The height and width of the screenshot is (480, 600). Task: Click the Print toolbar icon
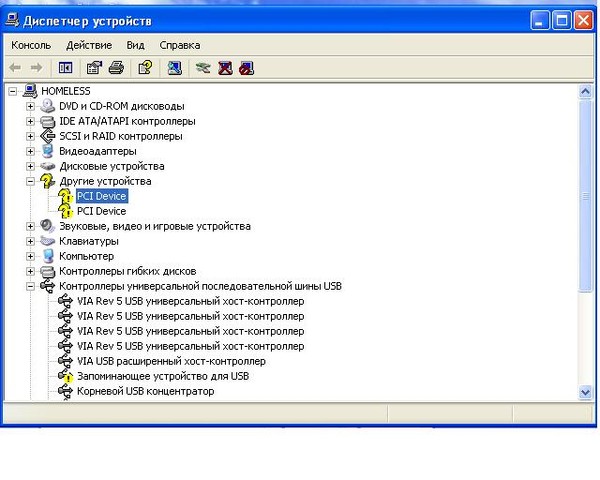point(116,68)
